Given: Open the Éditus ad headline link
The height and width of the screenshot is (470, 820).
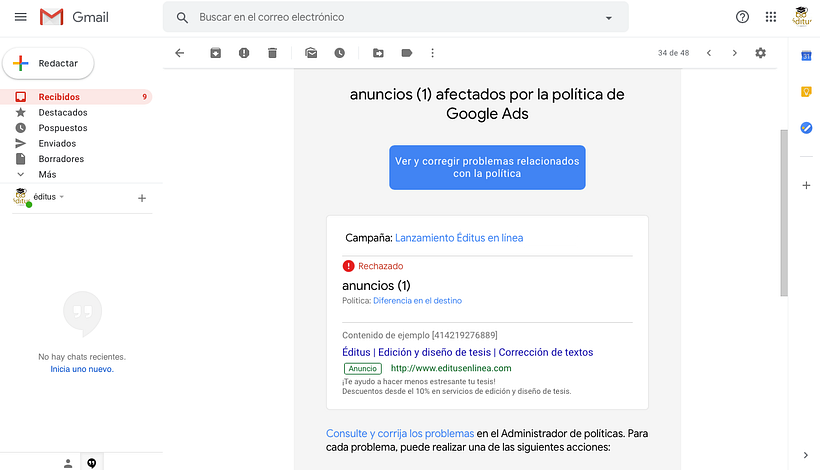Looking at the screenshot, I should point(468,352).
